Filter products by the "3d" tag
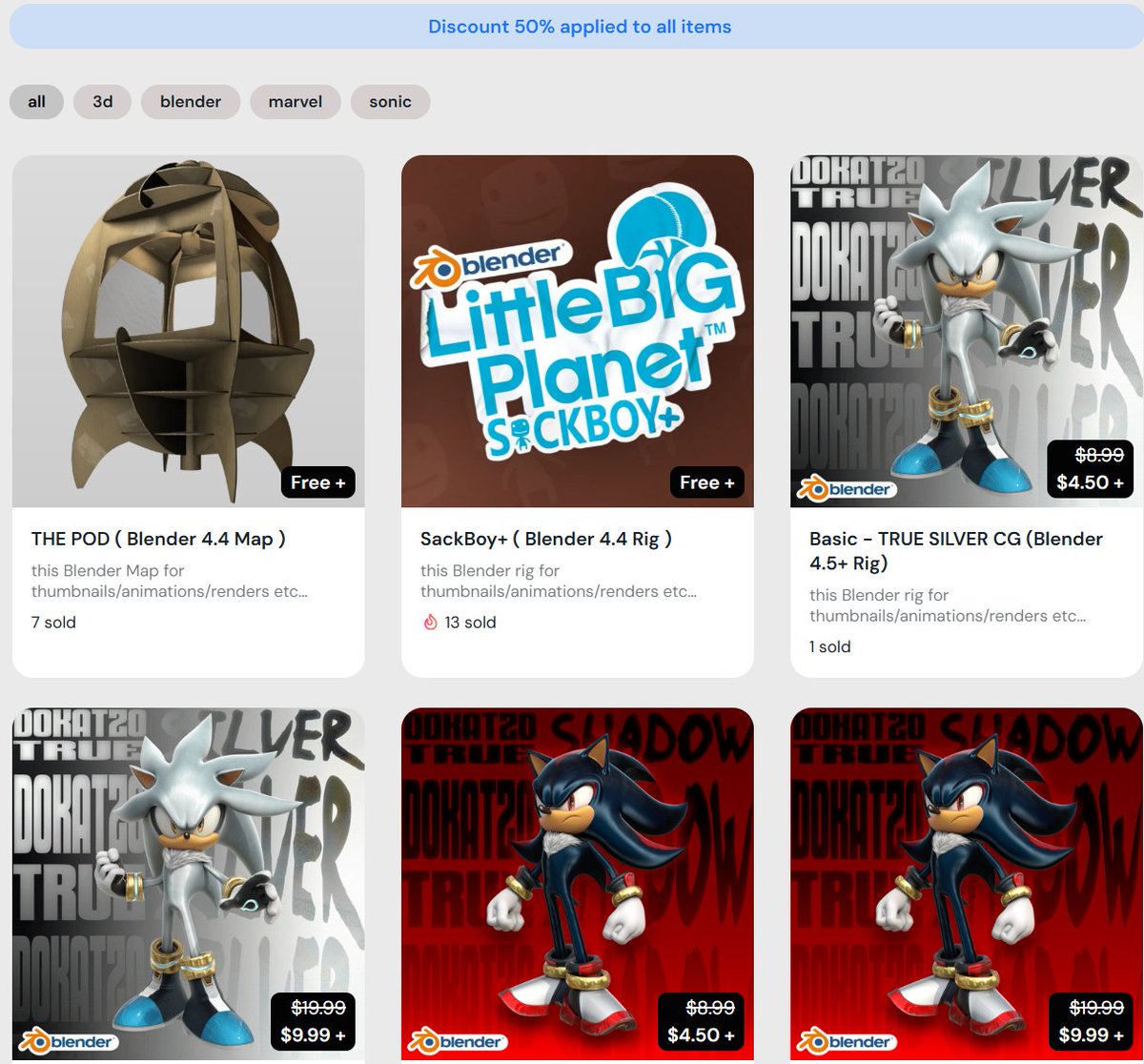Viewport: 1144px width, 1064px height. (103, 102)
